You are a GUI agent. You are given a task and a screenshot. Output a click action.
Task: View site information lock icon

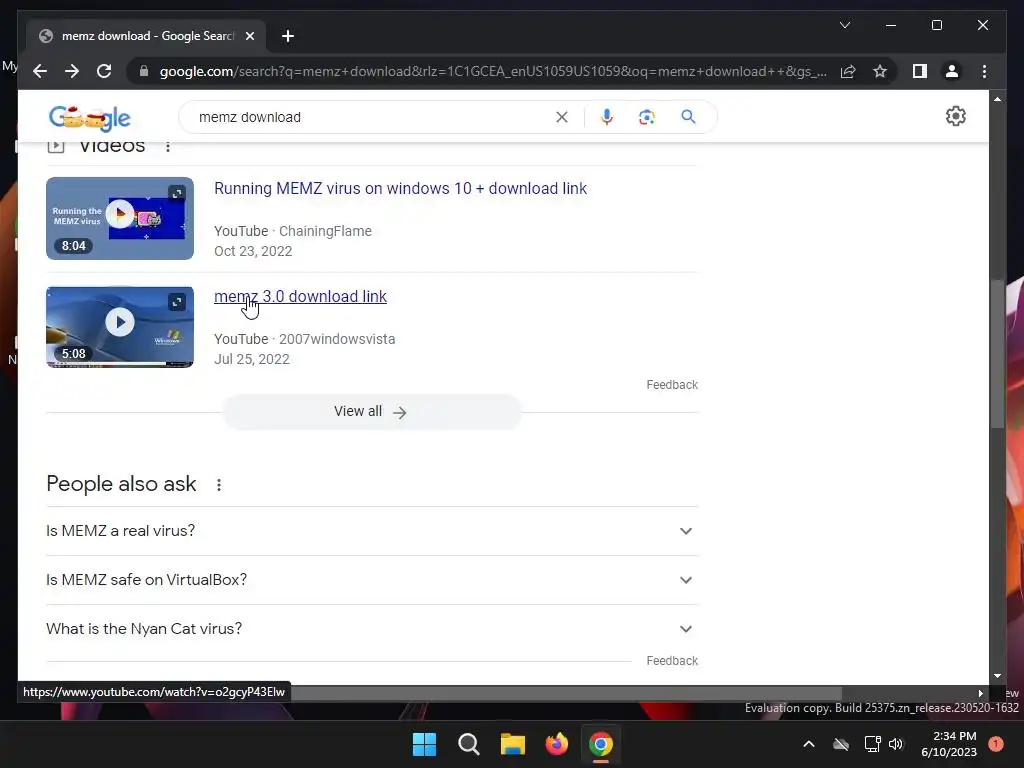pyautogui.click(x=144, y=71)
